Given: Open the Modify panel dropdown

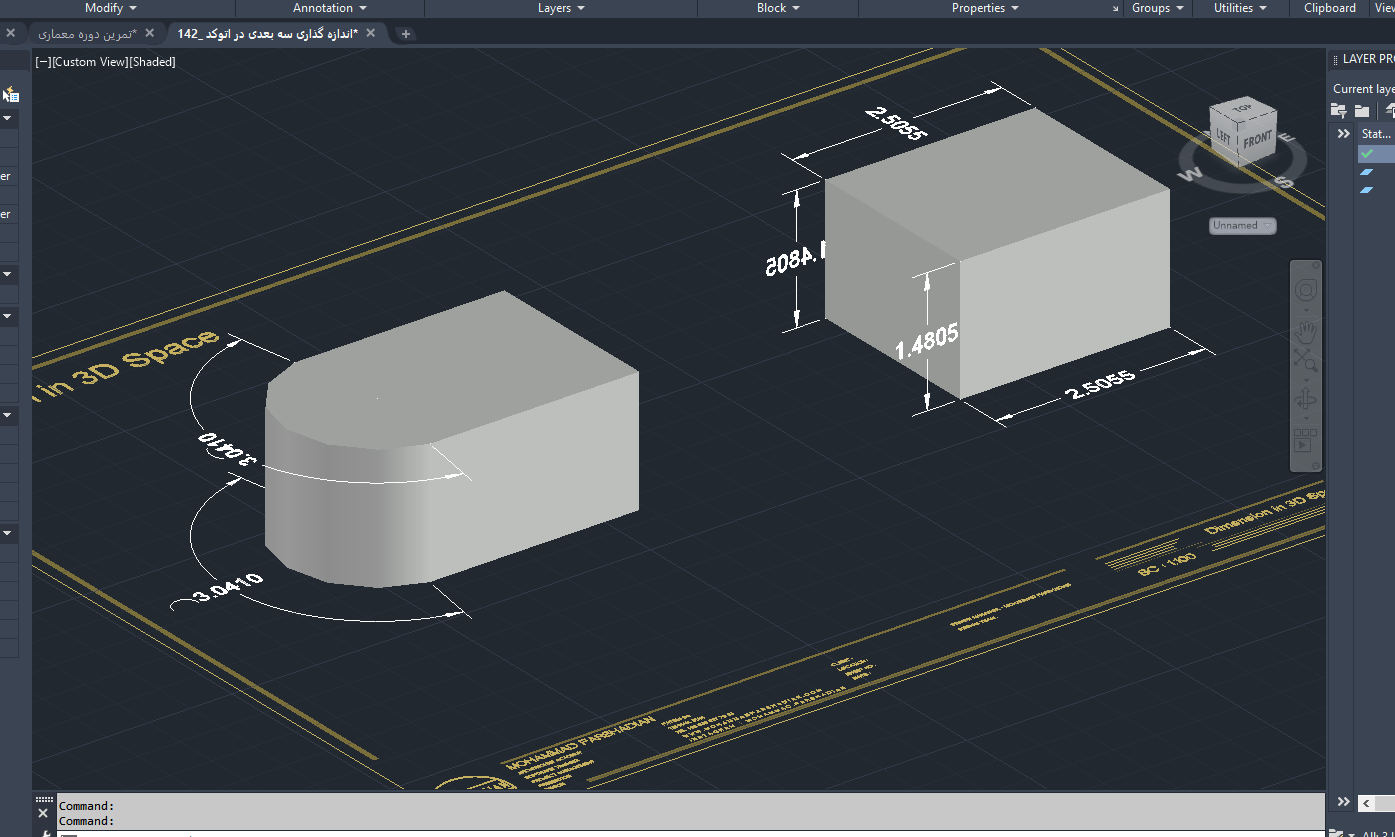Looking at the screenshot, I should tap(111, 8).
